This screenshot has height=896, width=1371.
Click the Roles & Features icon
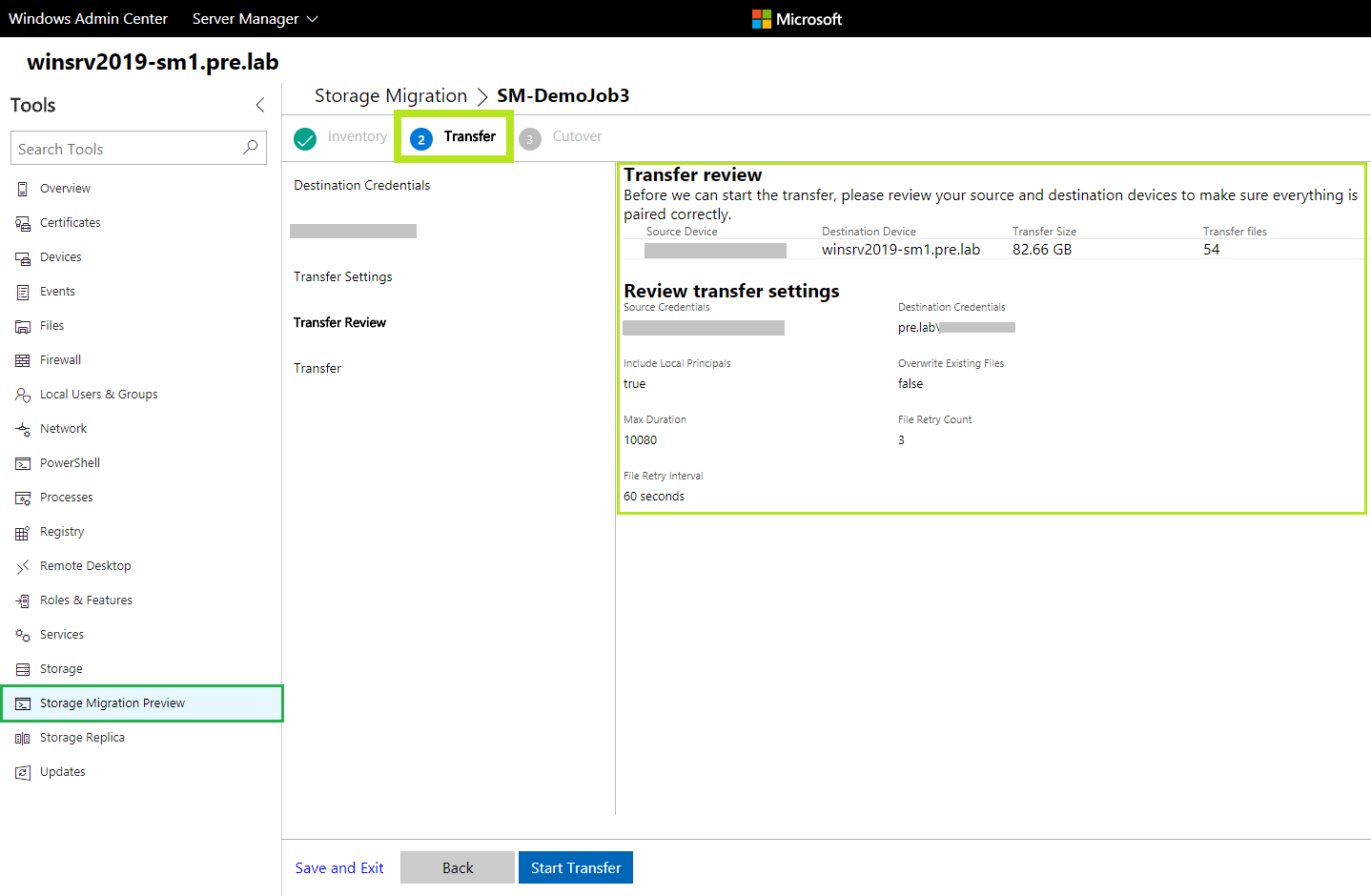pyautogui.click(x=23, y=601)
